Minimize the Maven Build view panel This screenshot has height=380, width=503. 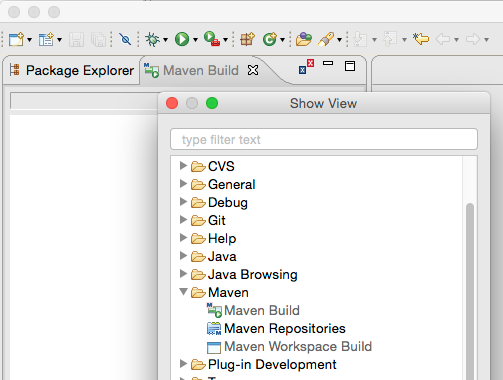[328, 63]
